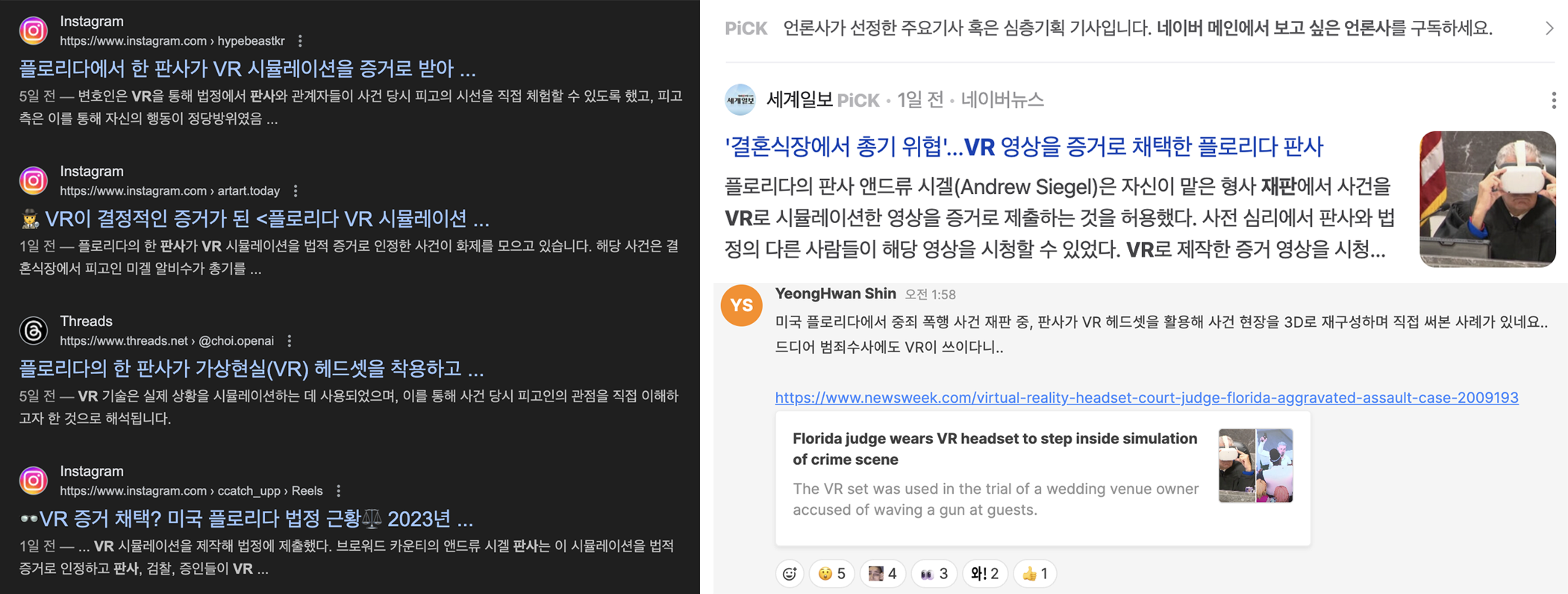Open more options beside hypebeastkr URL
This screenshot has width=1568, height=594.
[x=300, y=41]
